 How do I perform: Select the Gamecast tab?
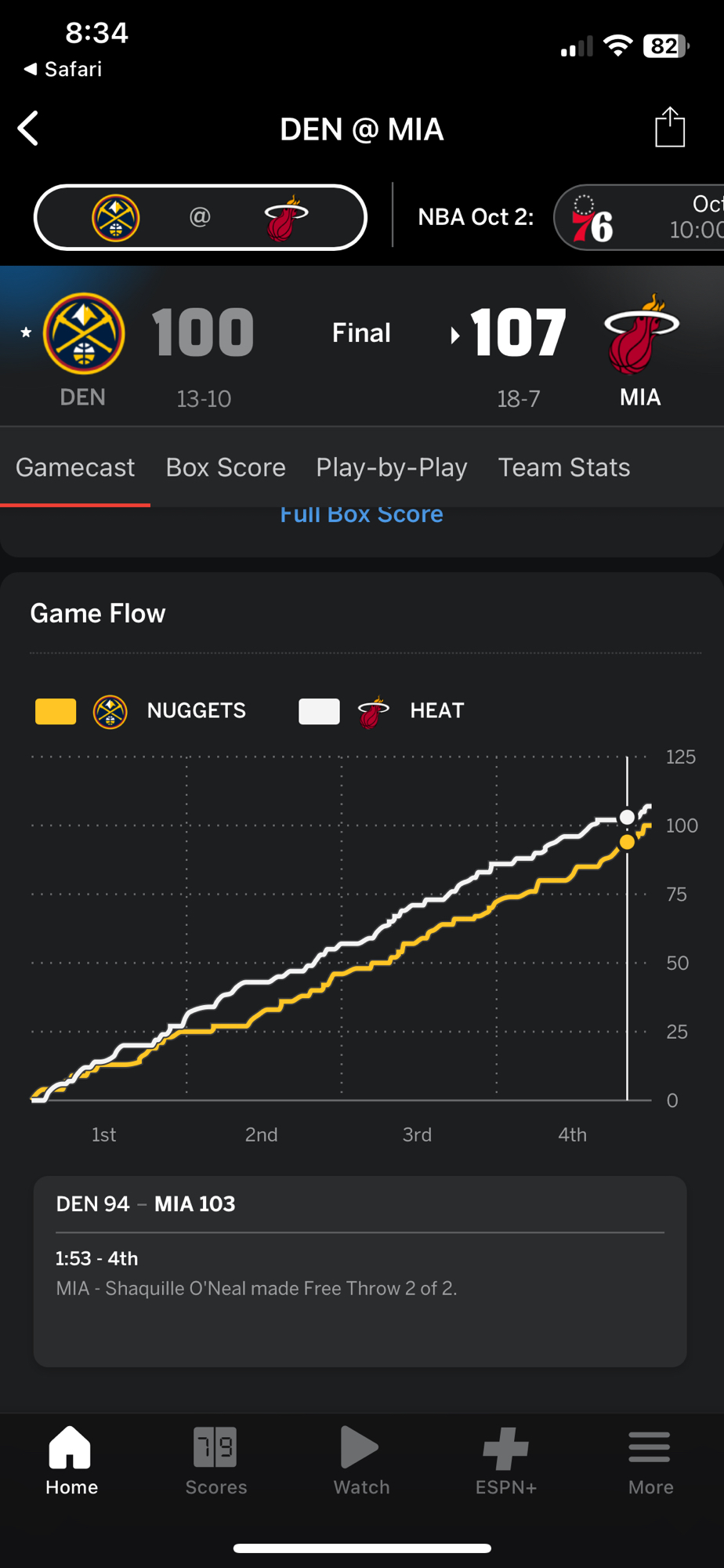click(x=75, y=467)
